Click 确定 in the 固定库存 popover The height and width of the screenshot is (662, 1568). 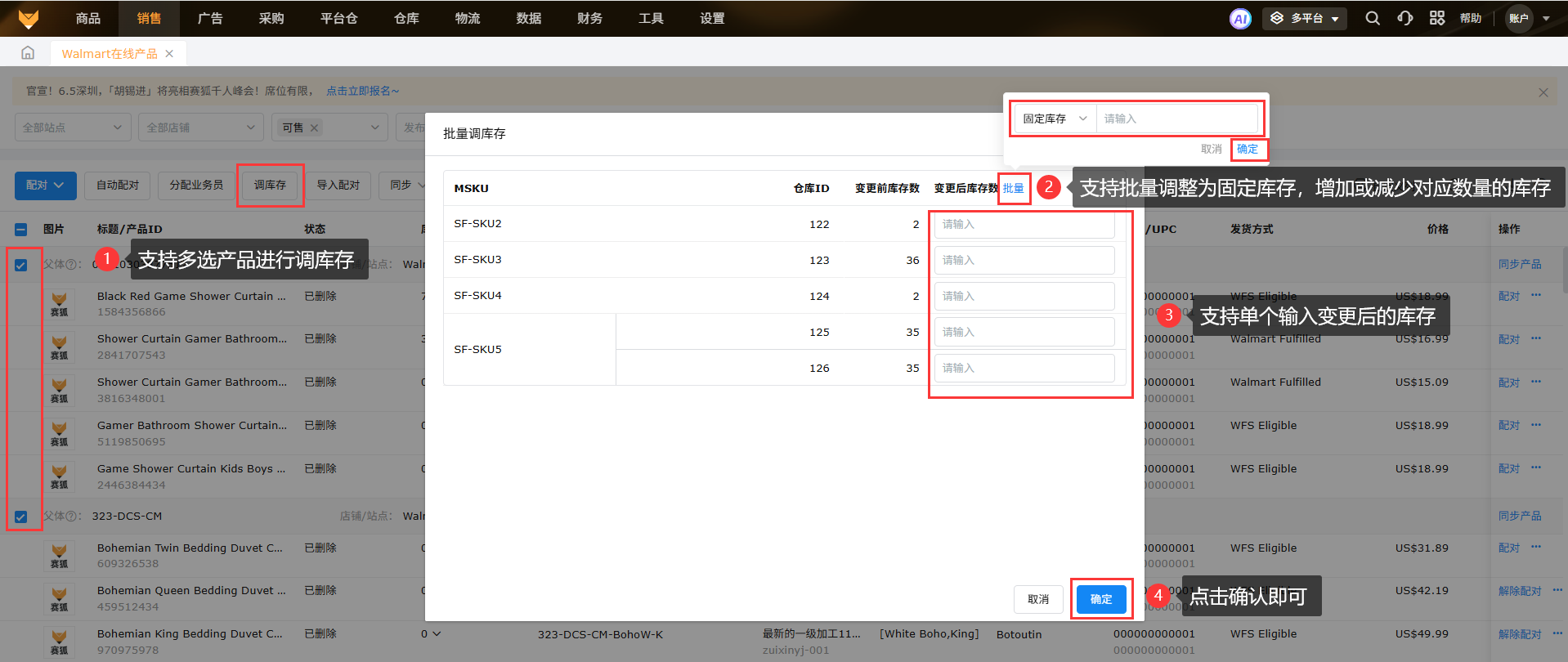click(1248, 149)
